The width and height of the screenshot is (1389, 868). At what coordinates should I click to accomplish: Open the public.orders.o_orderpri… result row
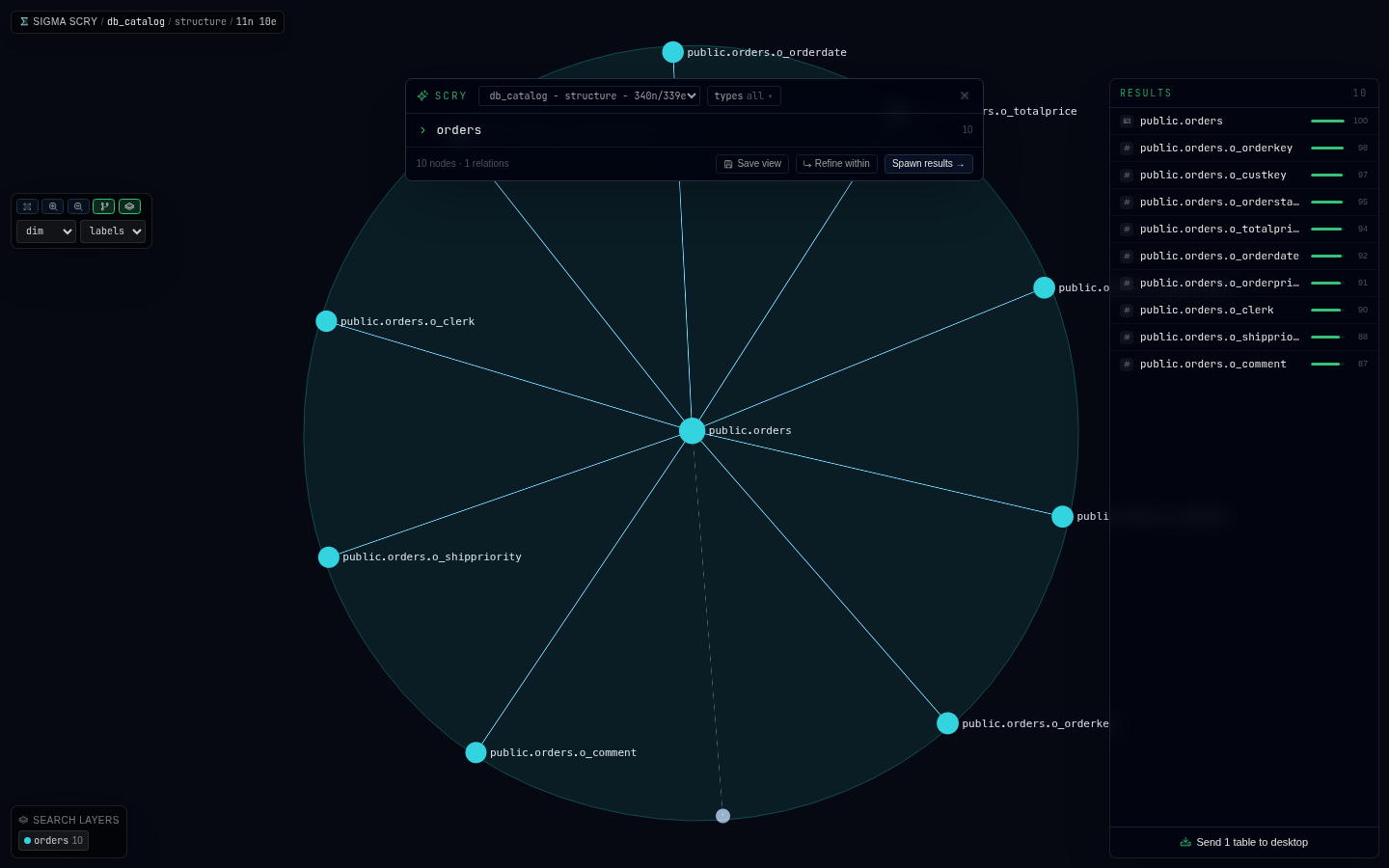[x=1244, y=283]
